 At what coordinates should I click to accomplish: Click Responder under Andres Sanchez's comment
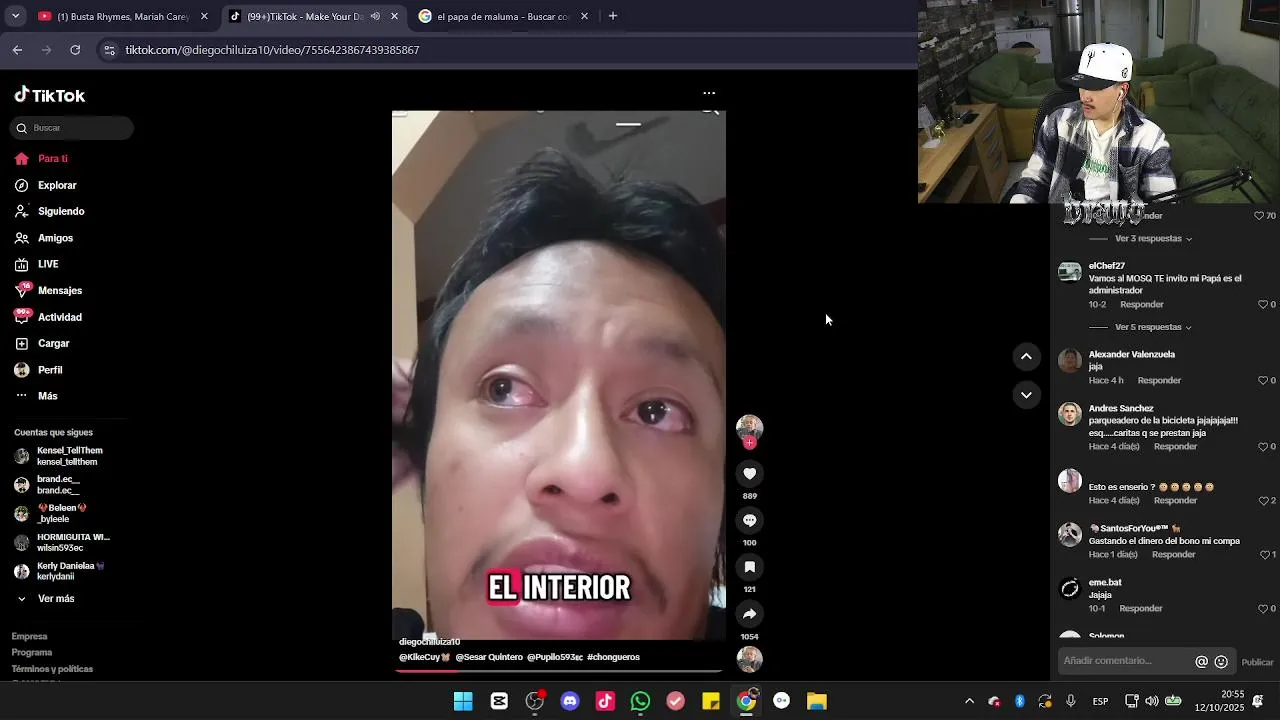tap(1175, 447)
